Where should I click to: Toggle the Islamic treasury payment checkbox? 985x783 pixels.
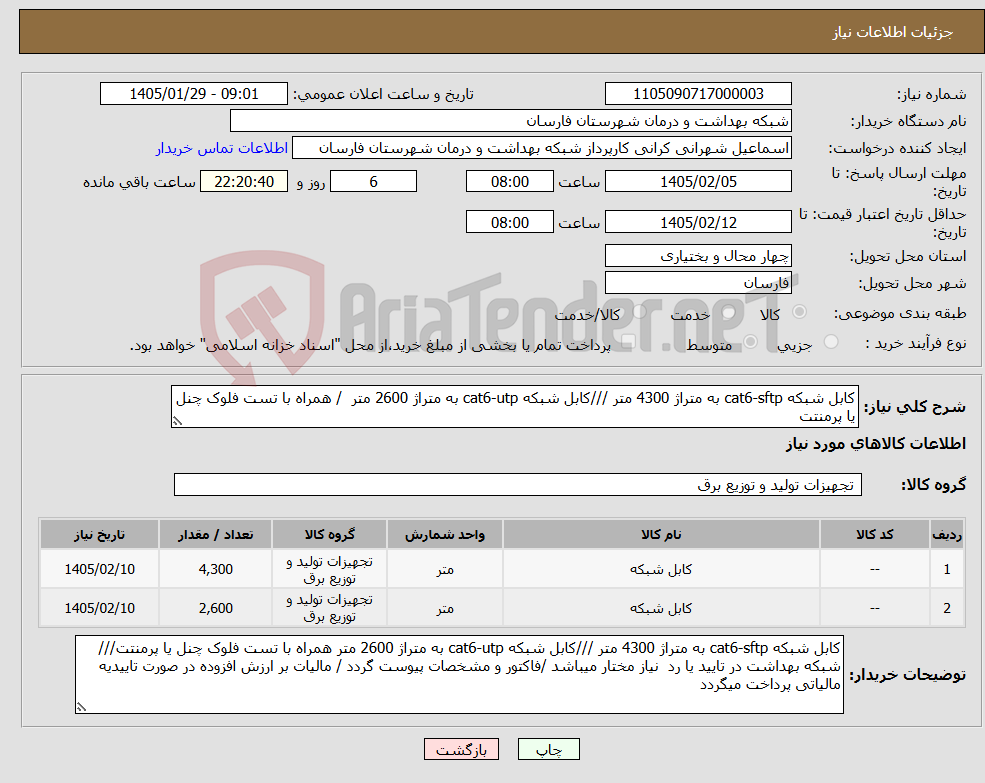point(628,342)
